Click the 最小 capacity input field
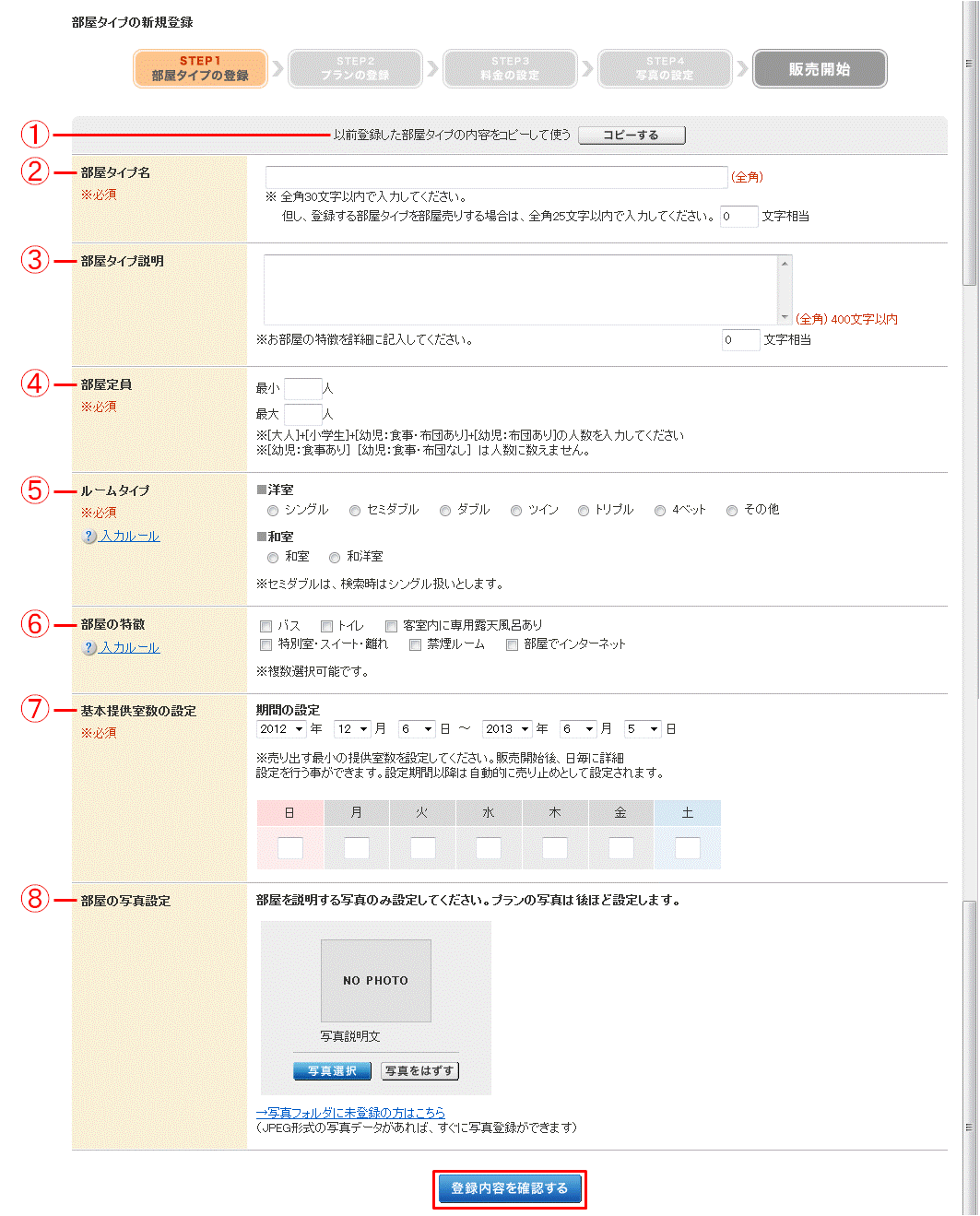The width and height of the screenshot is (980, 1216). pyautogui.click(x=305, y=388)
